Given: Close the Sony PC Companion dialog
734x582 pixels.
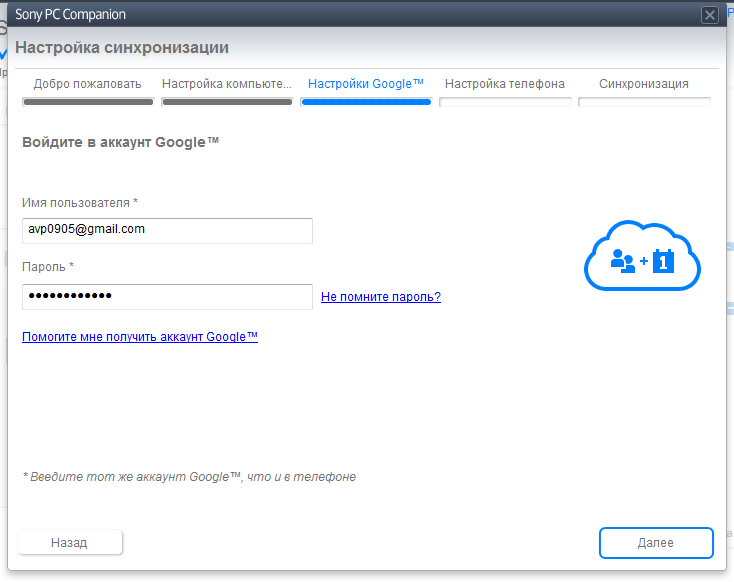Looking at the screenshot, I should click(x=710, y=14).
